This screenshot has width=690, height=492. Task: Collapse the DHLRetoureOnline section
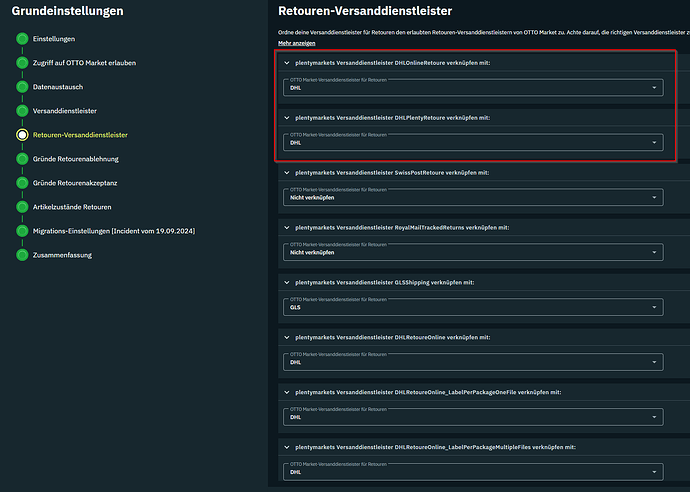tap(287, 338)
